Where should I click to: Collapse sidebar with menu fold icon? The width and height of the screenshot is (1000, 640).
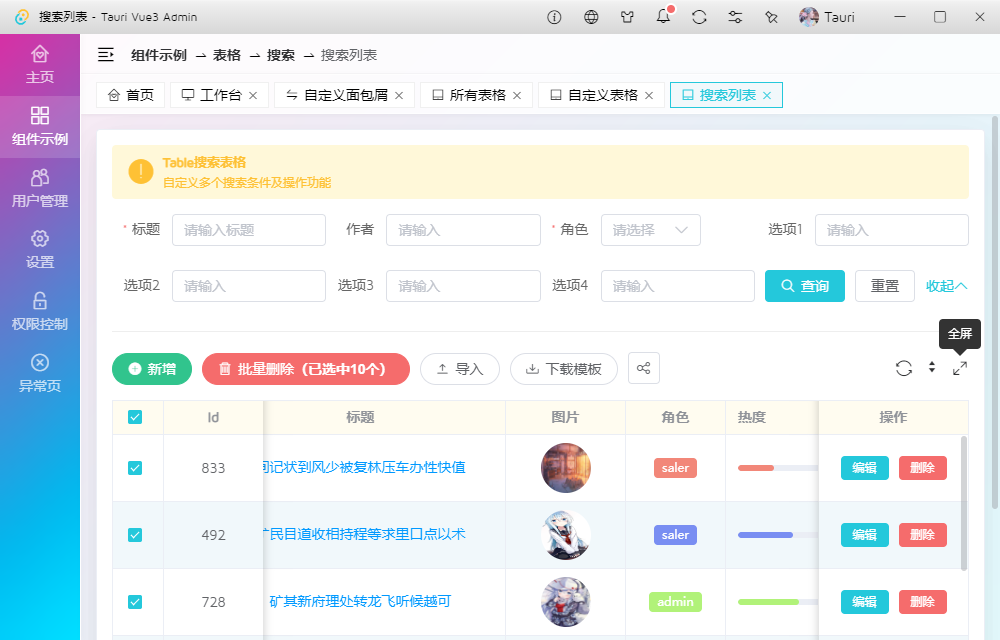(106, 55)
